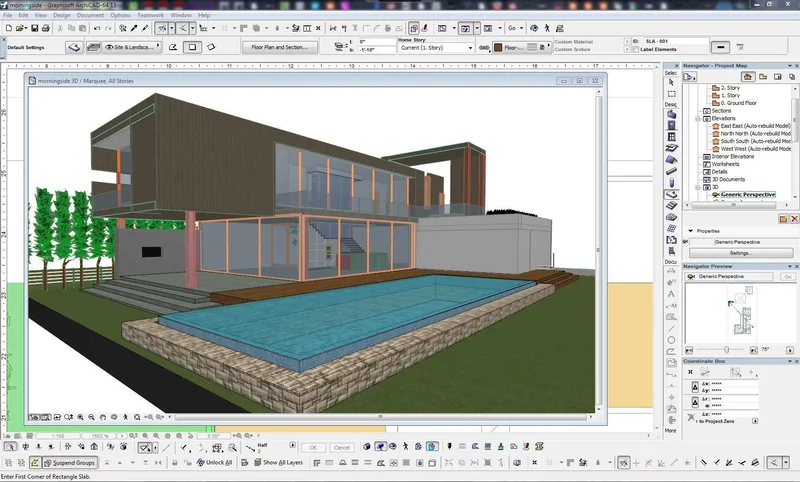Viewport: 800px width, 482px height.
Task: Click Cancel button in bottom toolbar
Action: click(x=341, y=448)
